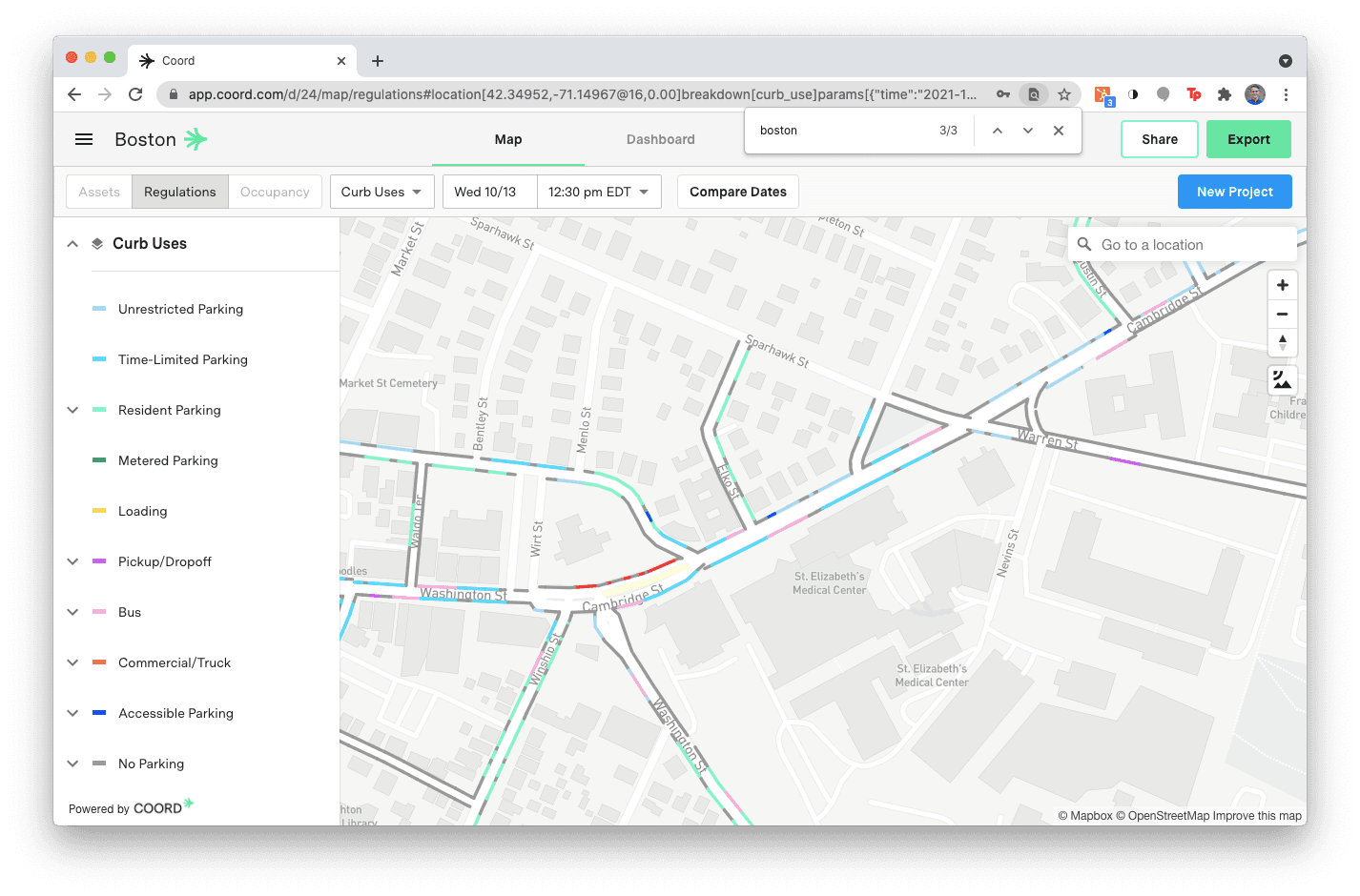Click the green Coord arrow logo
Viewport: 1360px width, 896px height.
(196, 139)
